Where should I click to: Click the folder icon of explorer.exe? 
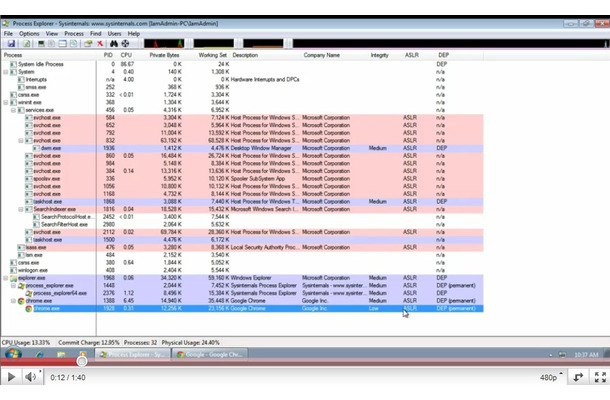[x=13, y=278]
